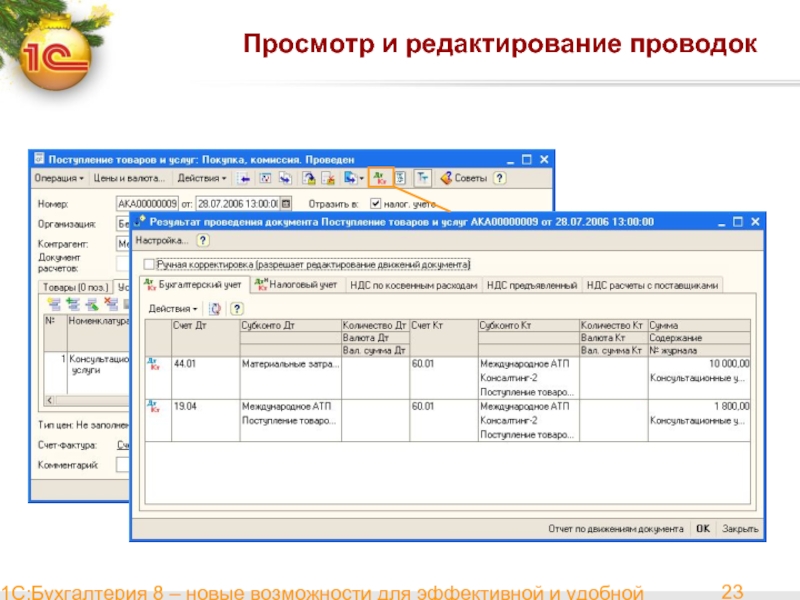The height and width of the screenshot is (600, 800).
Task: Click the calendar picker icon beside date field
Action: coord(286,204)
